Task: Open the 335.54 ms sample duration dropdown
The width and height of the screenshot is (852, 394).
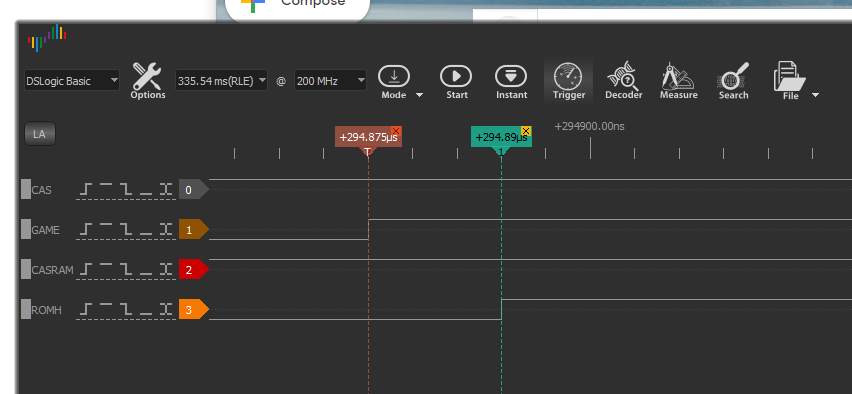Action: pyautogui.click(x=221, y=81)
